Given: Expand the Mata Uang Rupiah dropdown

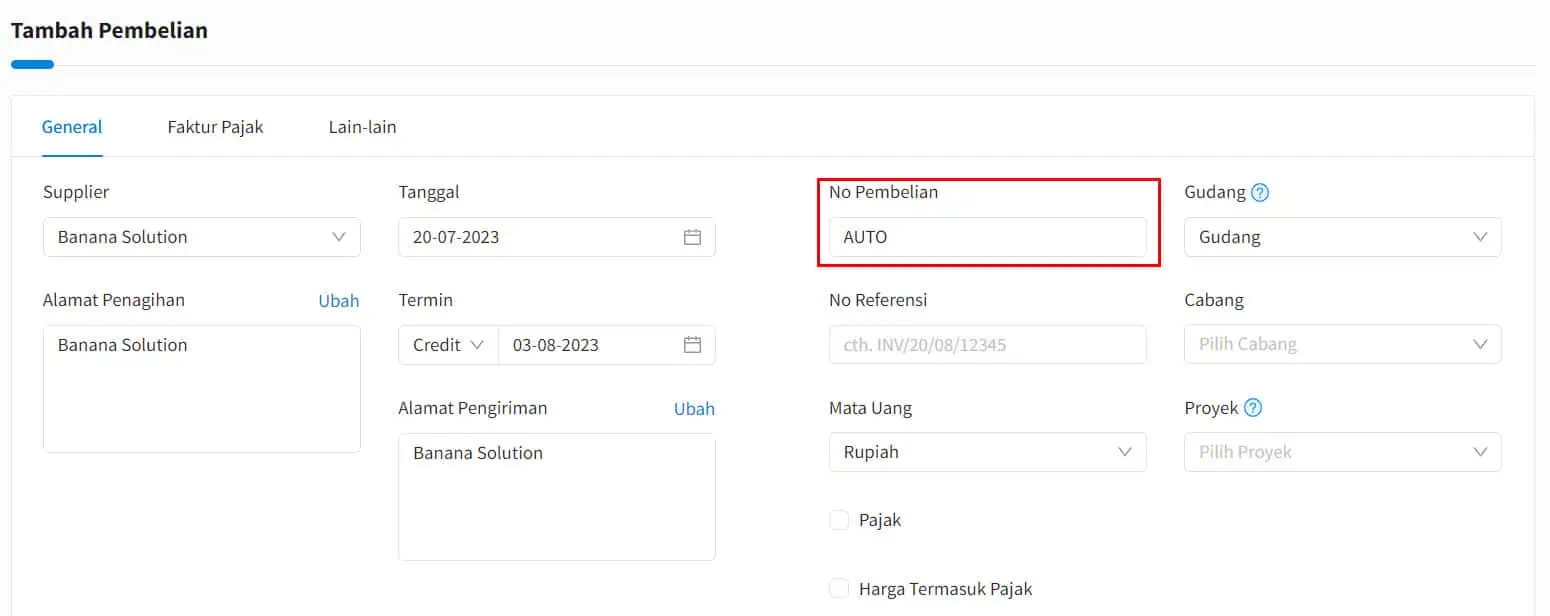Looking at the screenshot, I should [x=988, y=452].
